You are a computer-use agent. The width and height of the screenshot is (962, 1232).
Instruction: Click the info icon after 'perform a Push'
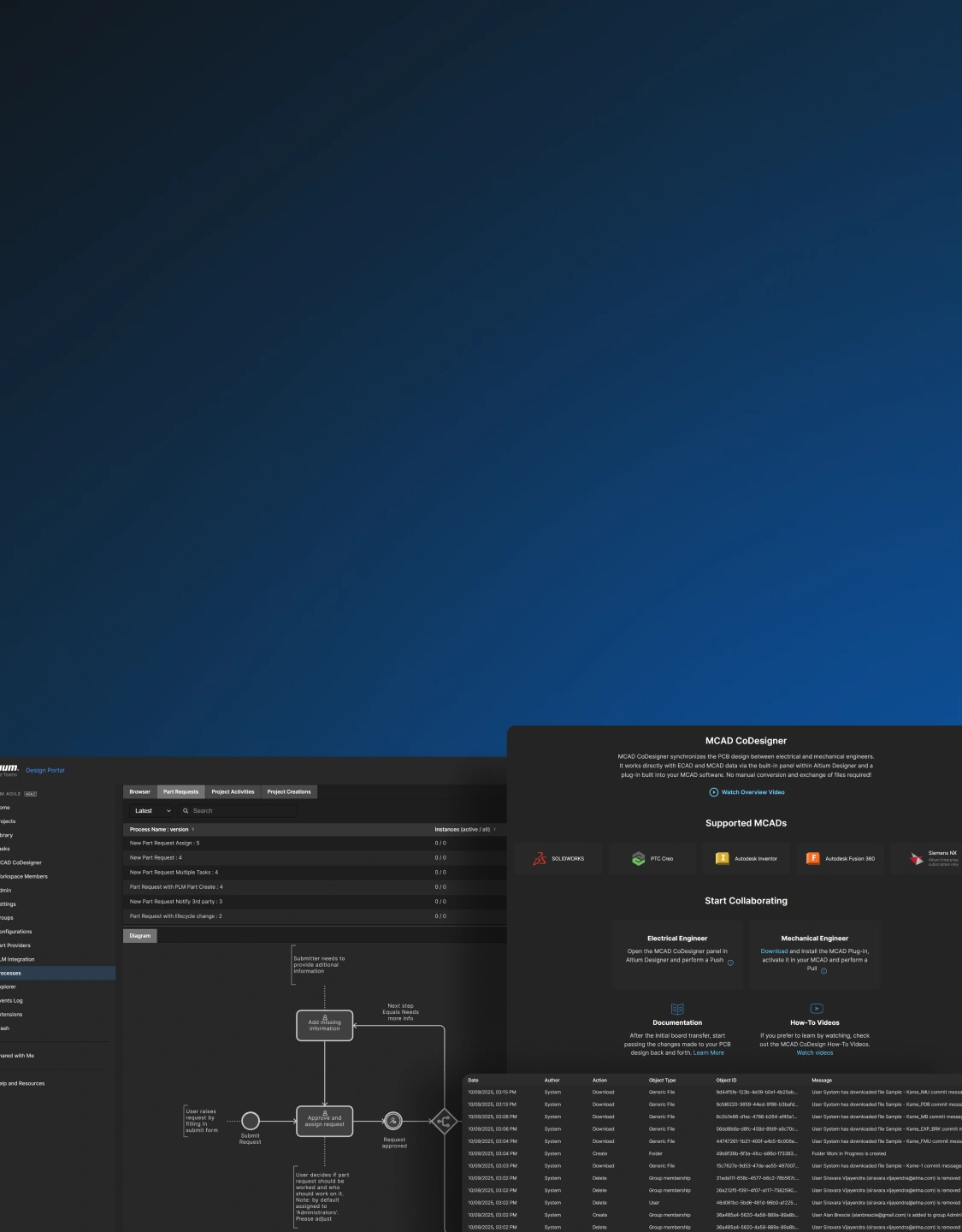pyautogui.click(x=730, y=962)
